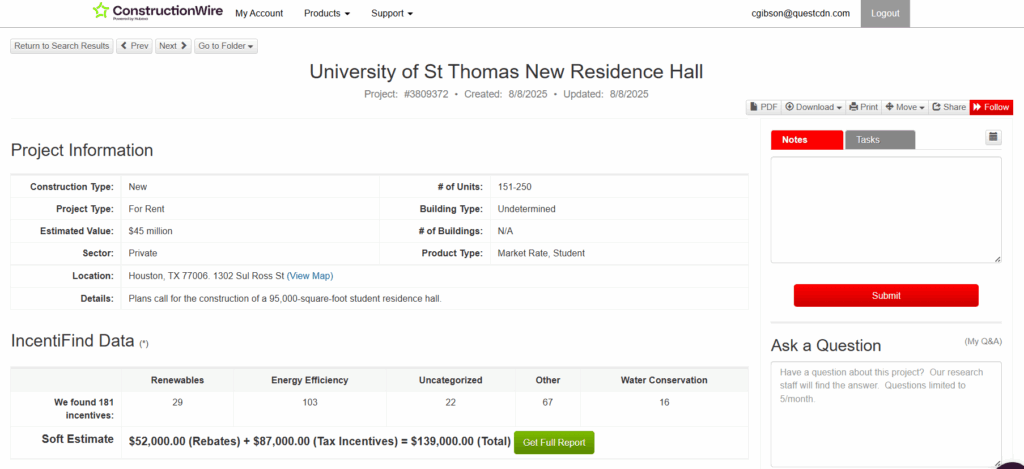This screenshot has width=1024, height=469.
Task: Select the Energy Efficiency count 103
Action: pos(310,402)
